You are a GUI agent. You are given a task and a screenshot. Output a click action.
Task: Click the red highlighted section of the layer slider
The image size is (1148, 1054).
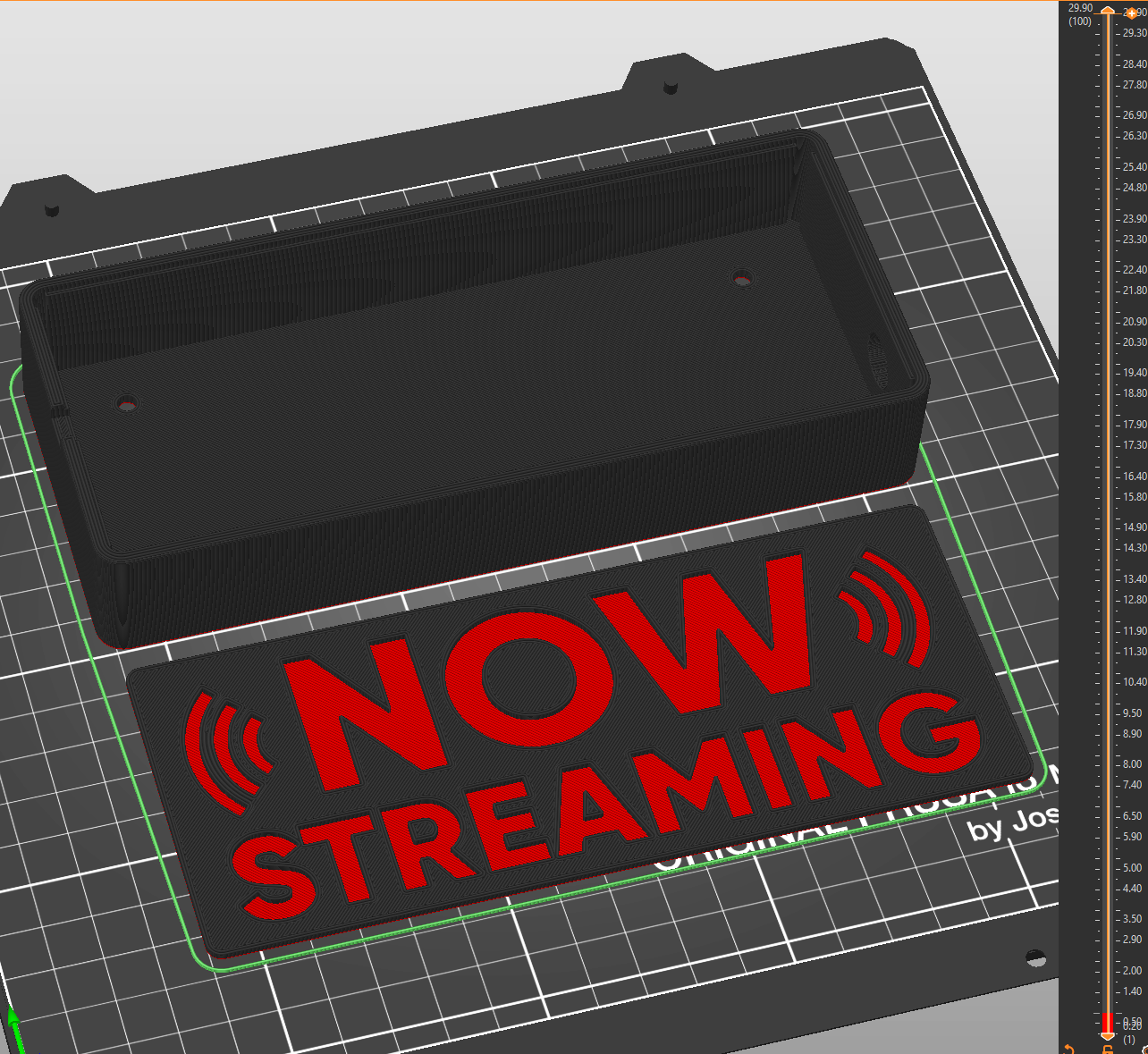click(x=1108, y=1024)
